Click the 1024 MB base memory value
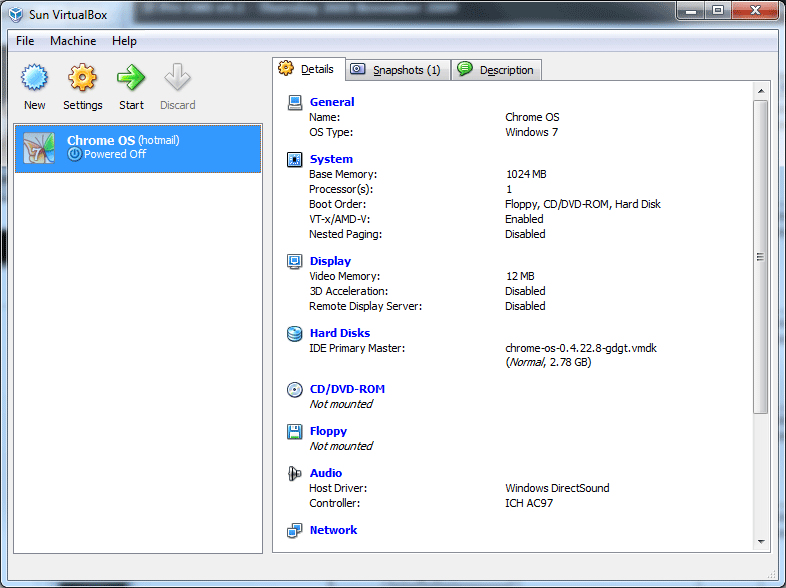Viewport: 786px width, 588px height. (526, 174)
